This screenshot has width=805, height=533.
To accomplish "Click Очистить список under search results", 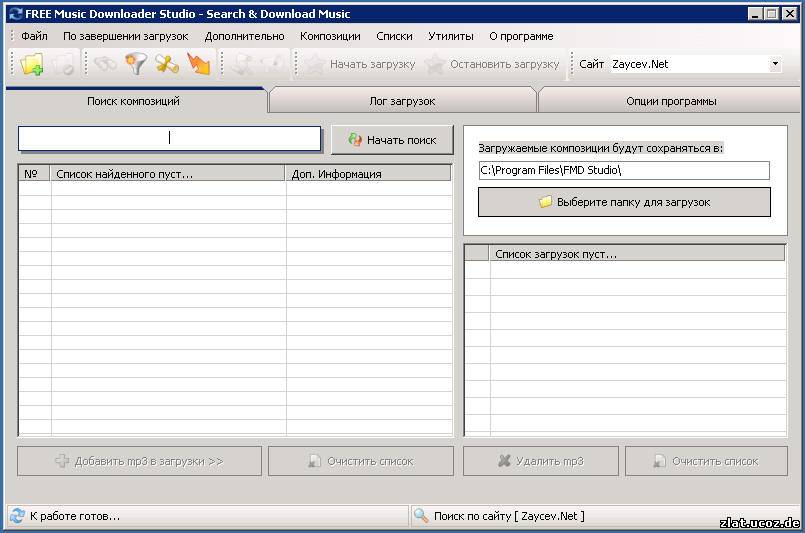I will [x=361, y=461].
